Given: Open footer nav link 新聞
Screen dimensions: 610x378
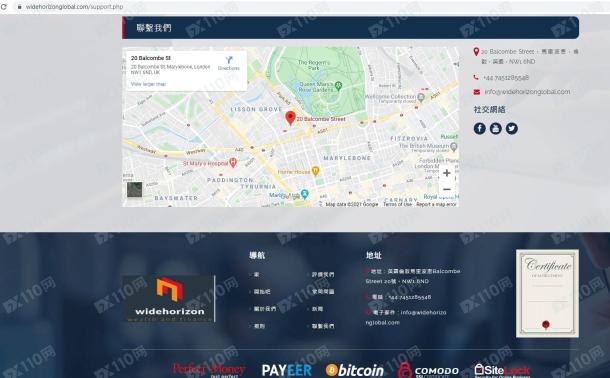Looking at the screenshot, I should (317, 309).
